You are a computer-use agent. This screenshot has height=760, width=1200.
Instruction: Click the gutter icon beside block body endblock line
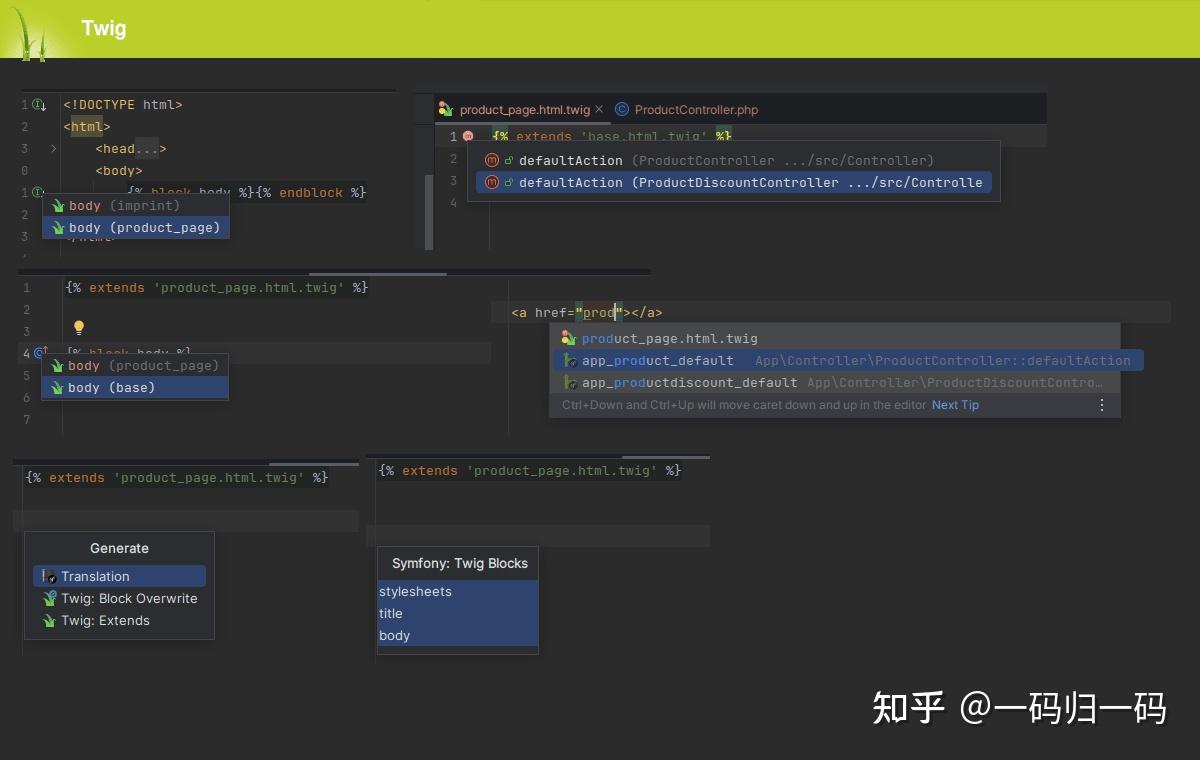(x=38, y=192)
